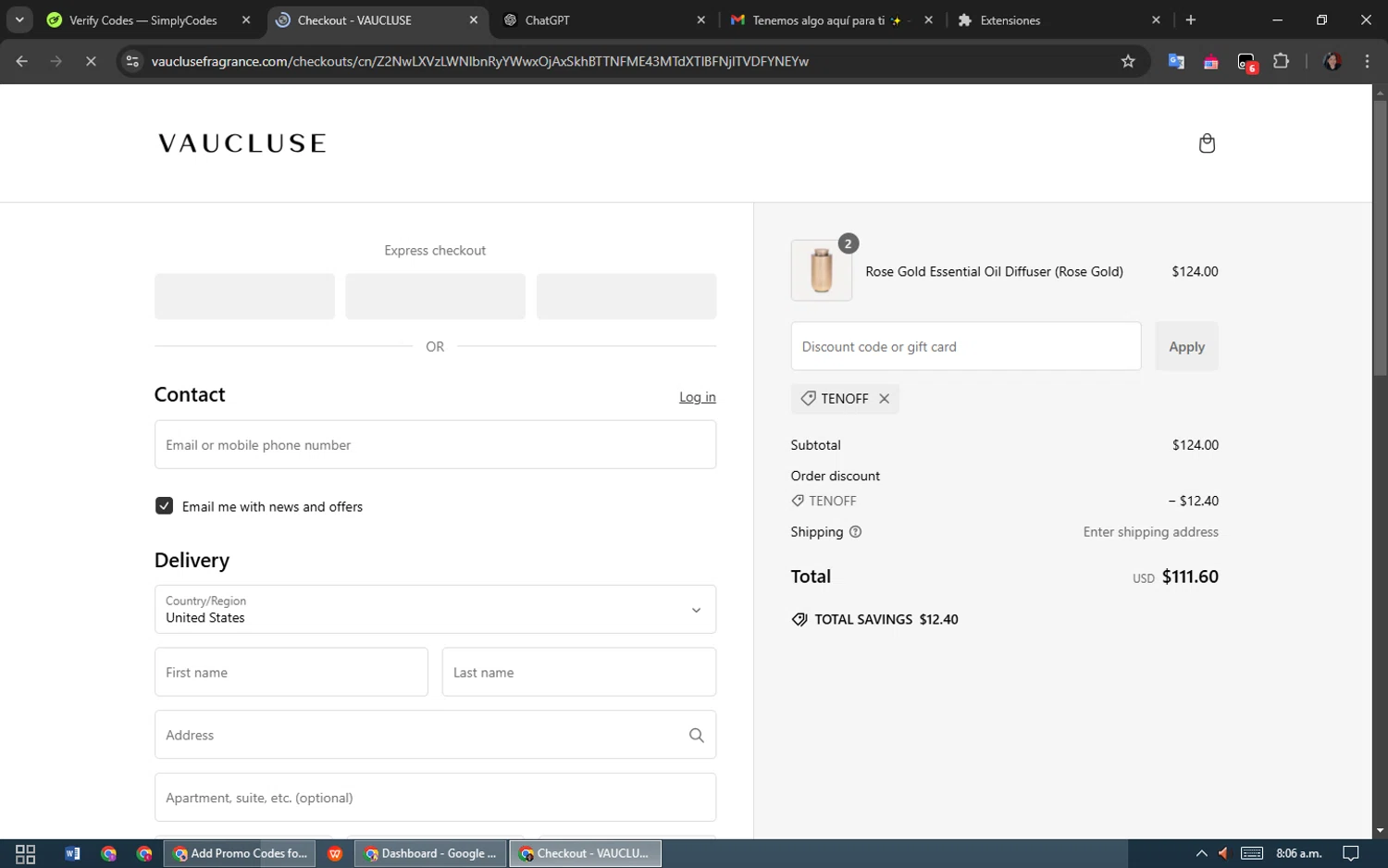Show hidden system tray icons
The image size is (1388, 868).
point(1201,854)
